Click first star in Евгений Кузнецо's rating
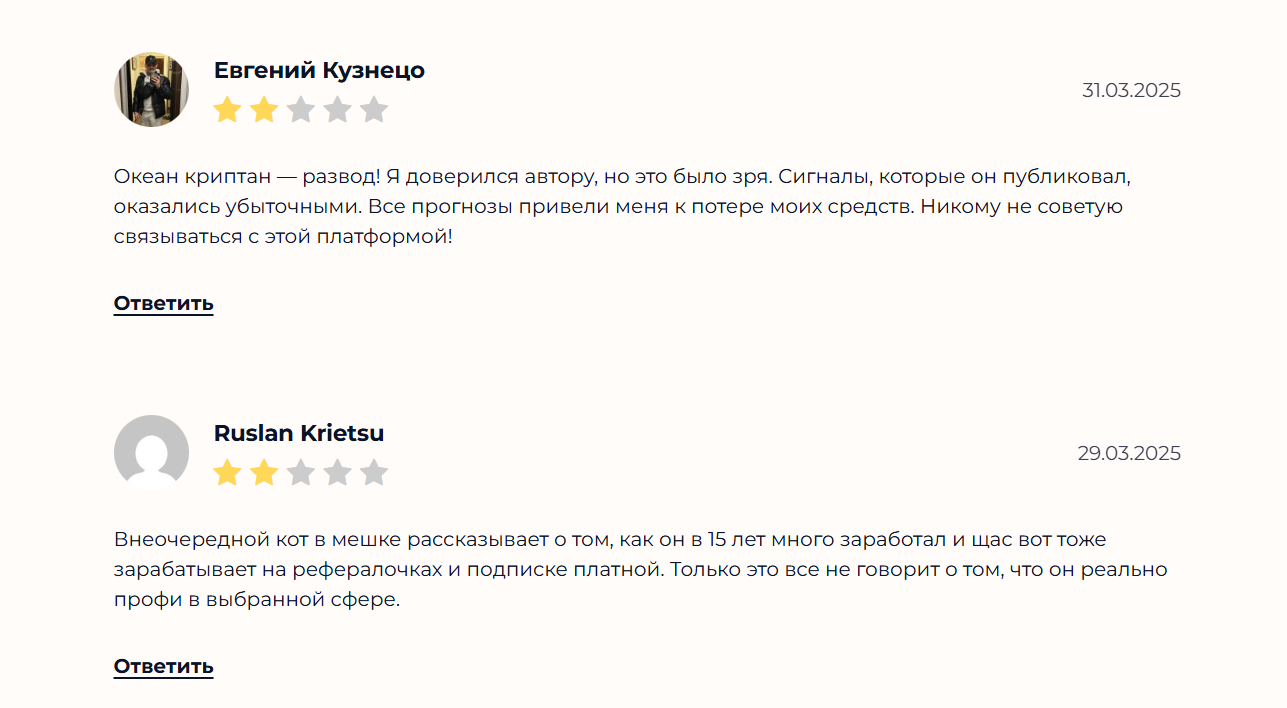The image size is (1287, 708). [x=227, y=109]
